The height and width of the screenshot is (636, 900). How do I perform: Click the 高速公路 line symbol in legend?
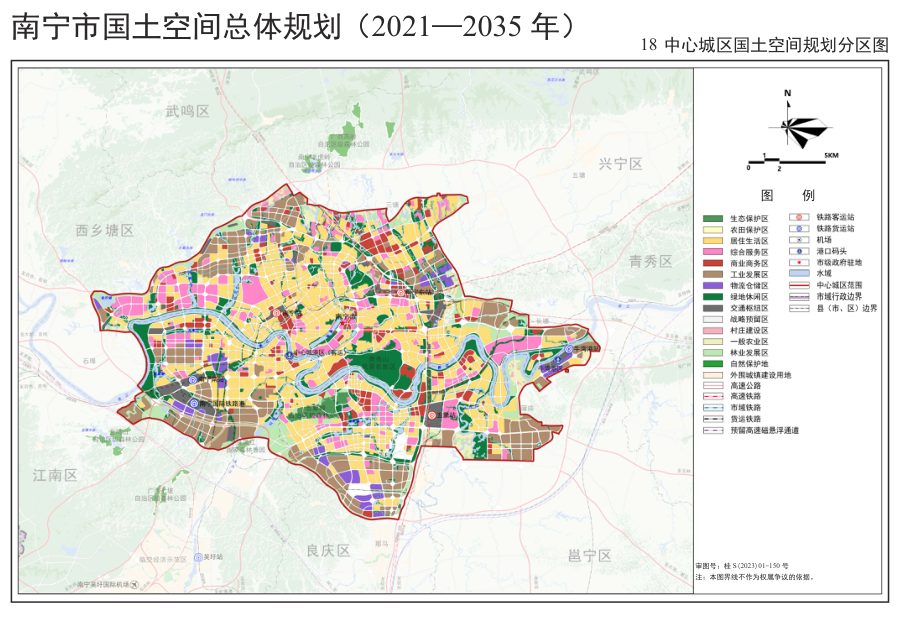tap(713, 386)
